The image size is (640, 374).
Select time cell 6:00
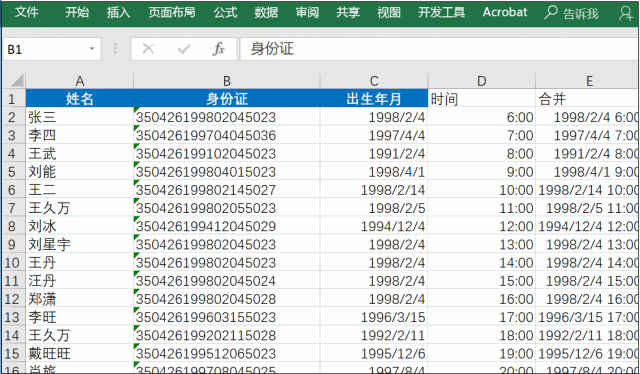click(482, 117)
